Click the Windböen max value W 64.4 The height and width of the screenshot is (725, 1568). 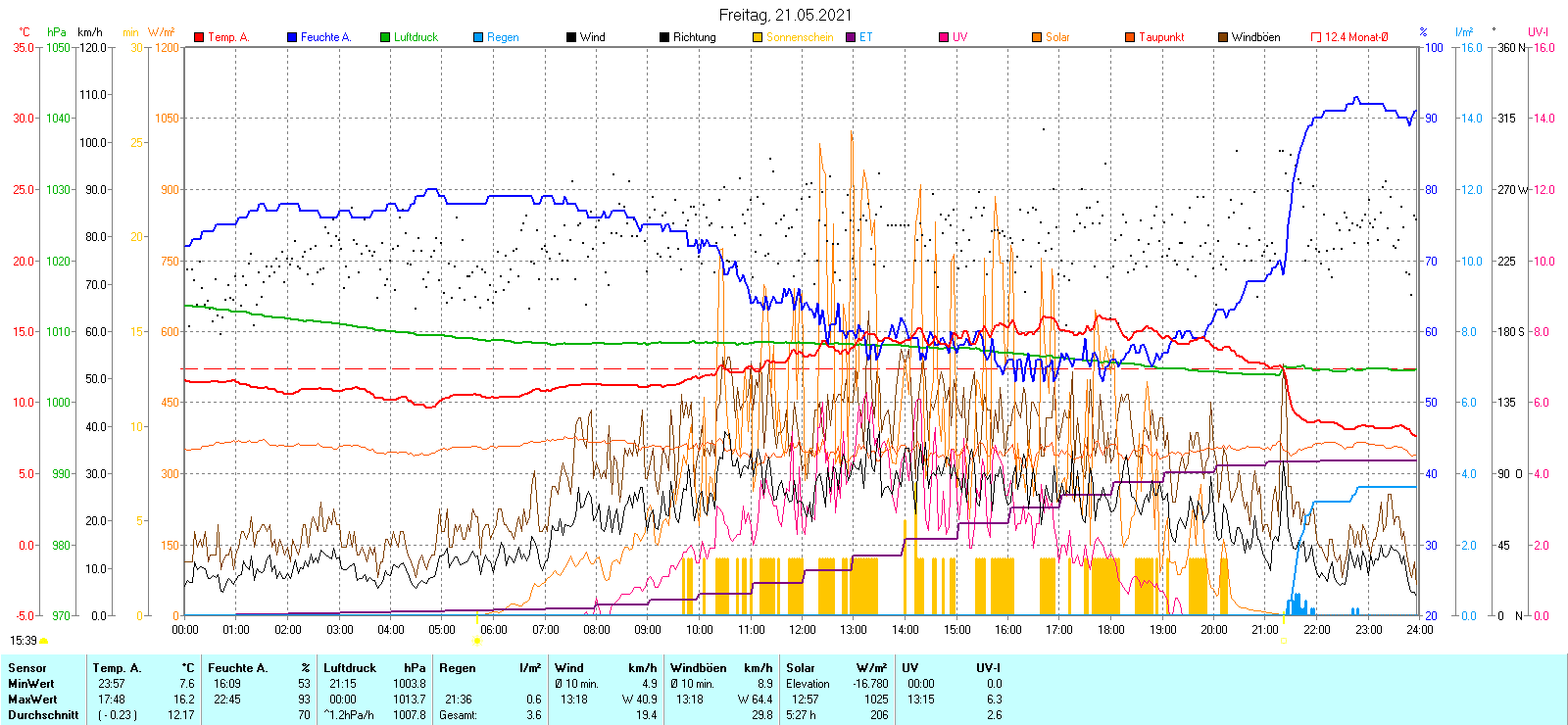pyautogui.click(x=755, y=700)
